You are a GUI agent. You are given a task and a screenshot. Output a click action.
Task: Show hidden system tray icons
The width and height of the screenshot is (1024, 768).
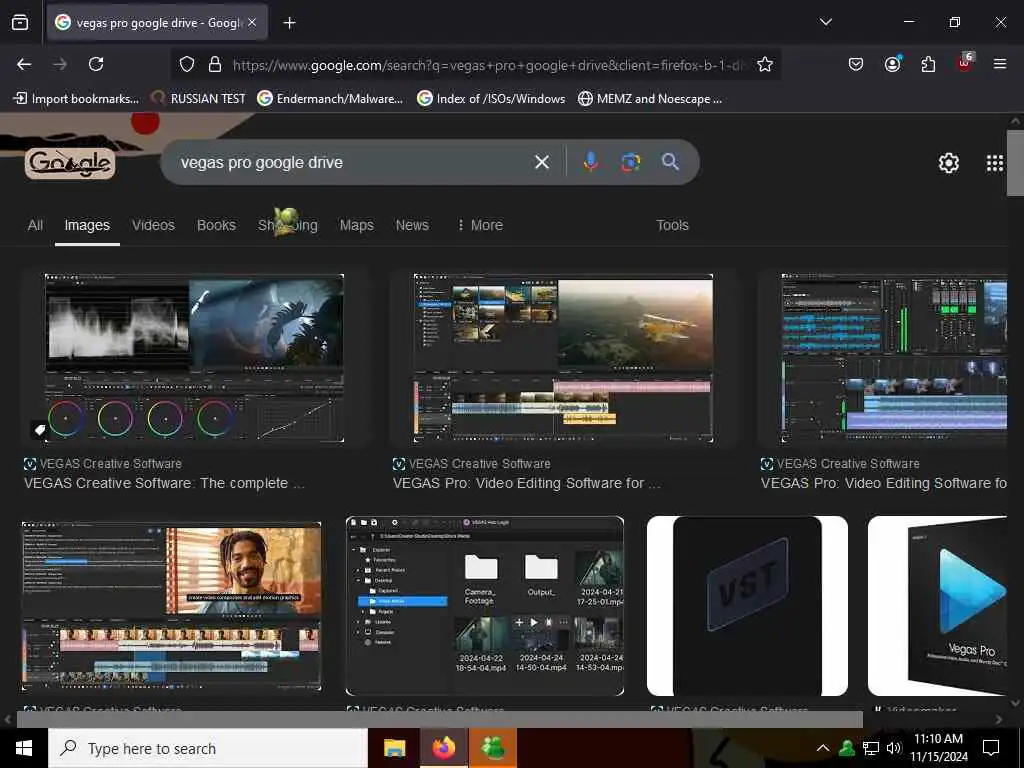click(823, 748)
